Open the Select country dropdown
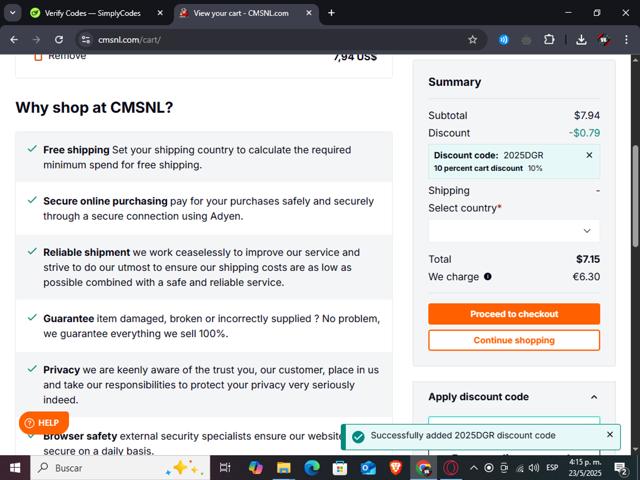640x480 pixels. [514, 231]
